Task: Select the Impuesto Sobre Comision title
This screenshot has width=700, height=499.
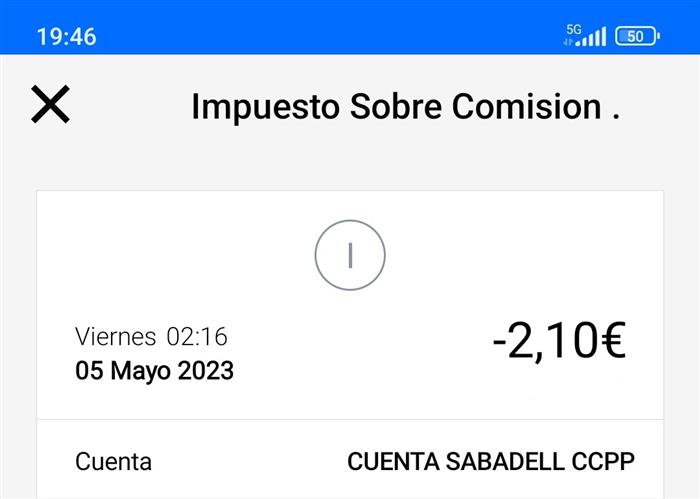Action: 405,106
